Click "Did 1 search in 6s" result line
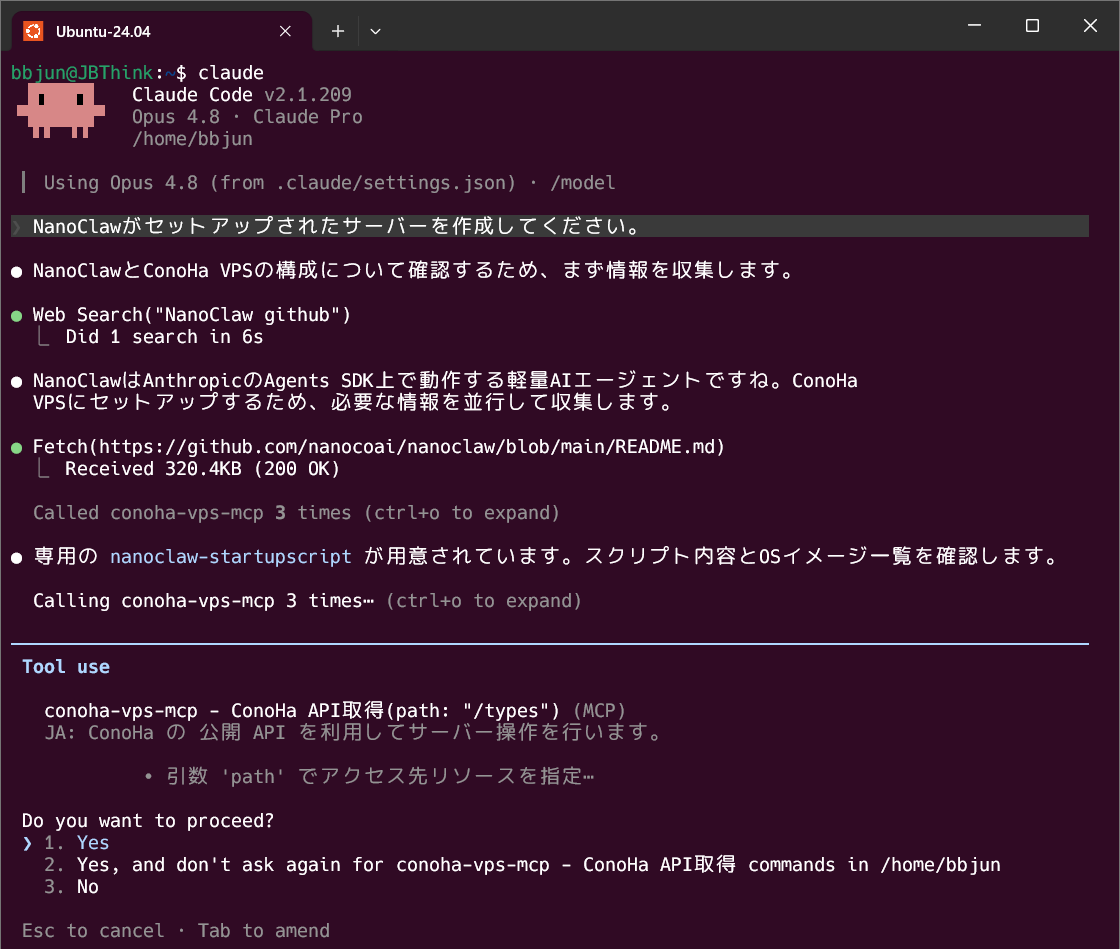The width and height of the screenshot is (1120, 949). pos(164,337)
